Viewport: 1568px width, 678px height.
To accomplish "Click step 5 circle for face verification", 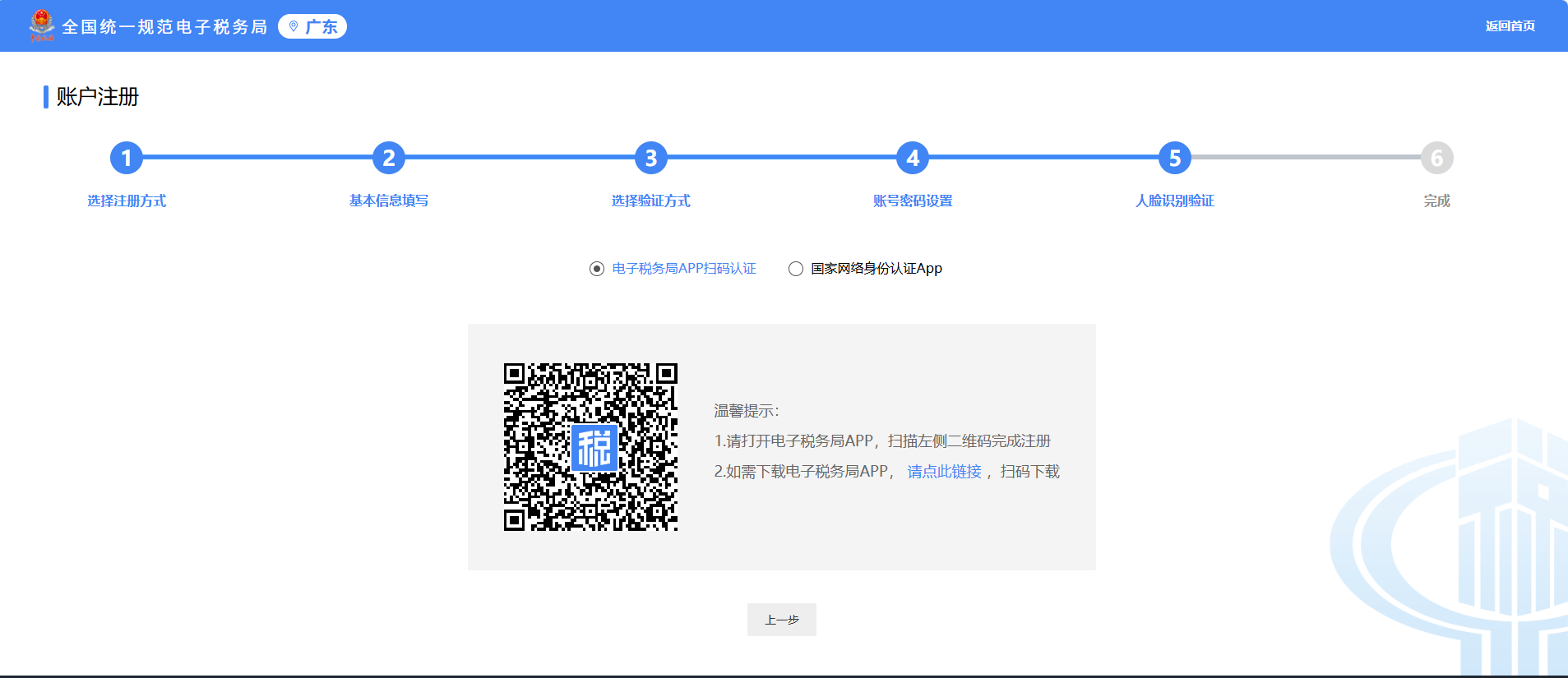I will point(1174,158).
